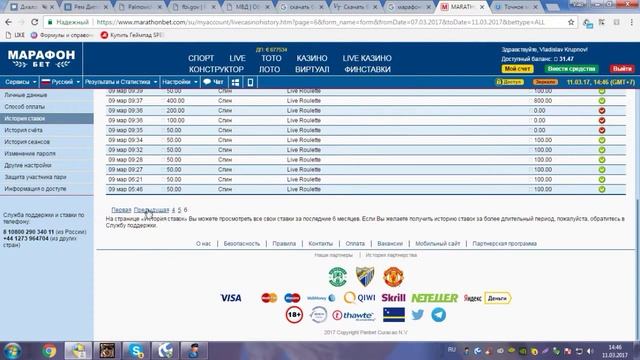Go to the КОНСТРУКТОР section
The height and width of the screenshot is (360, 640).
tap(216, 69)
